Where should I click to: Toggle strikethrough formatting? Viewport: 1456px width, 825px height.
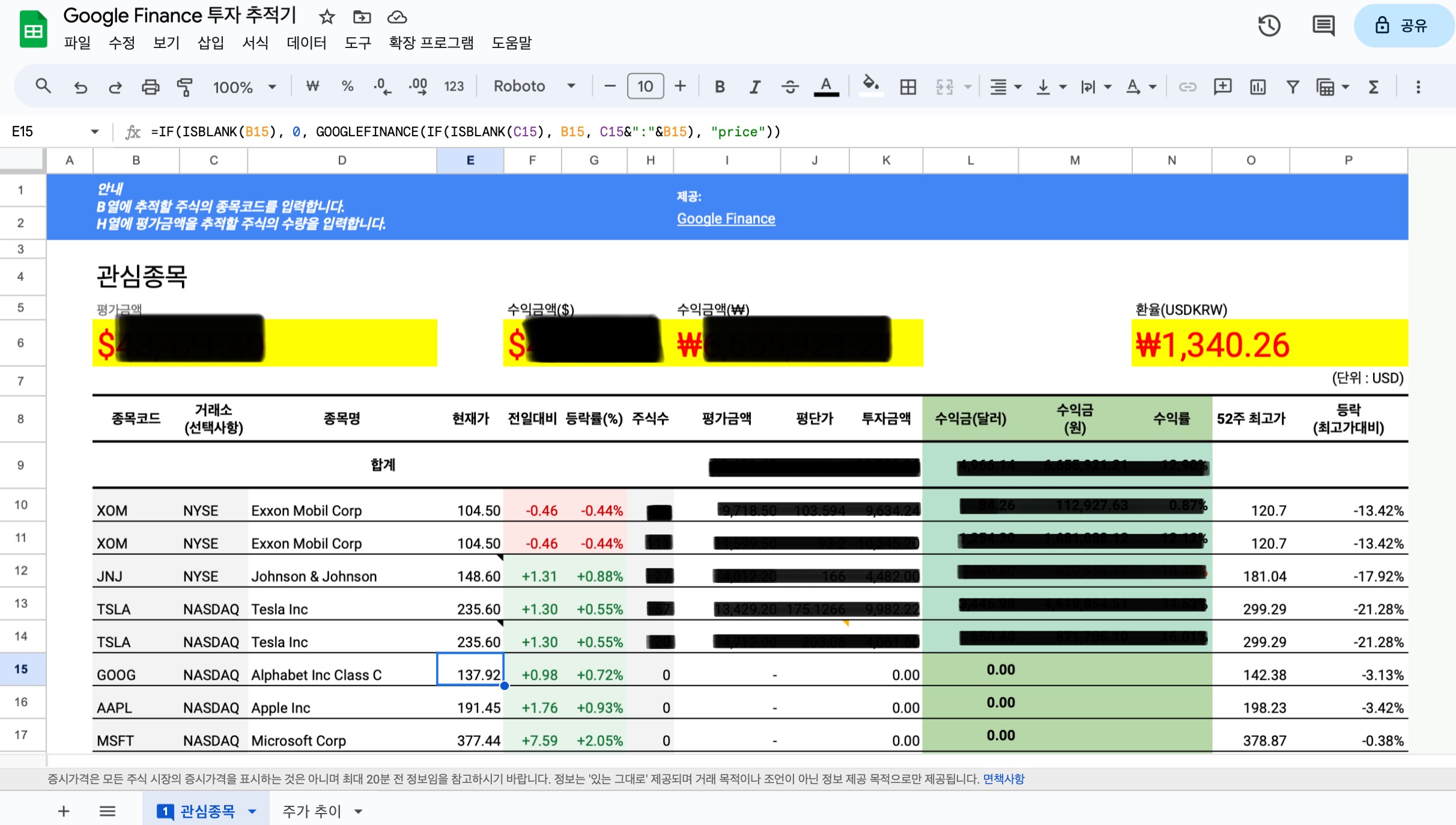click(x=790, y=87)
